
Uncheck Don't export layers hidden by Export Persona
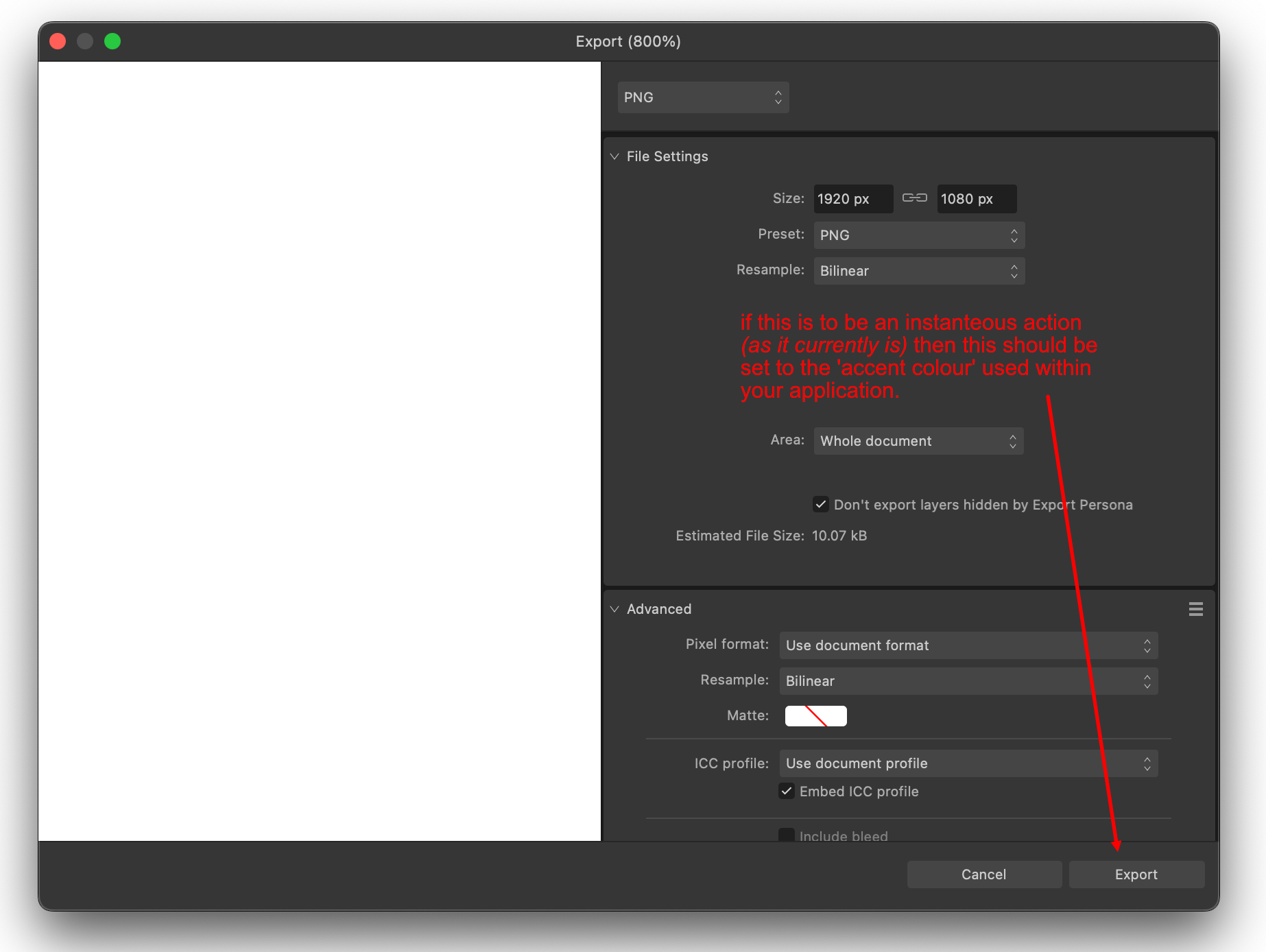(x=821, y=505)
